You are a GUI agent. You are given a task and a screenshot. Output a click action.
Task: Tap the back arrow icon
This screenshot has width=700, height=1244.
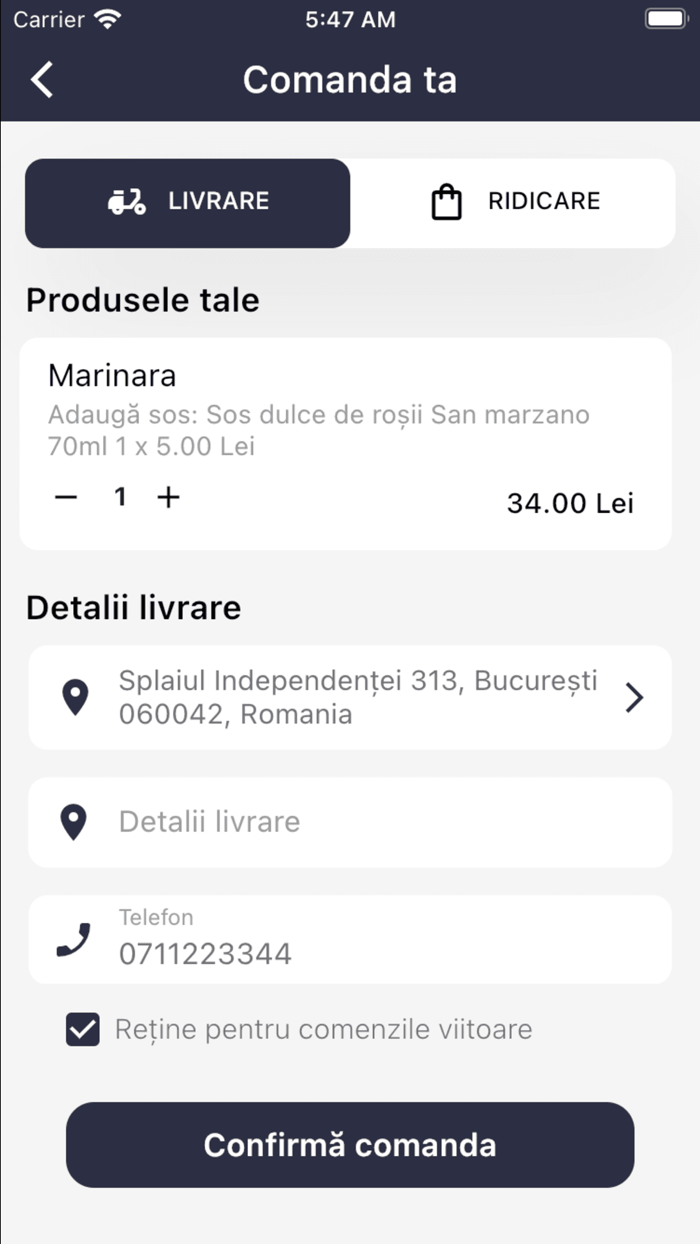pyautogui.click(x=42, y=80)
